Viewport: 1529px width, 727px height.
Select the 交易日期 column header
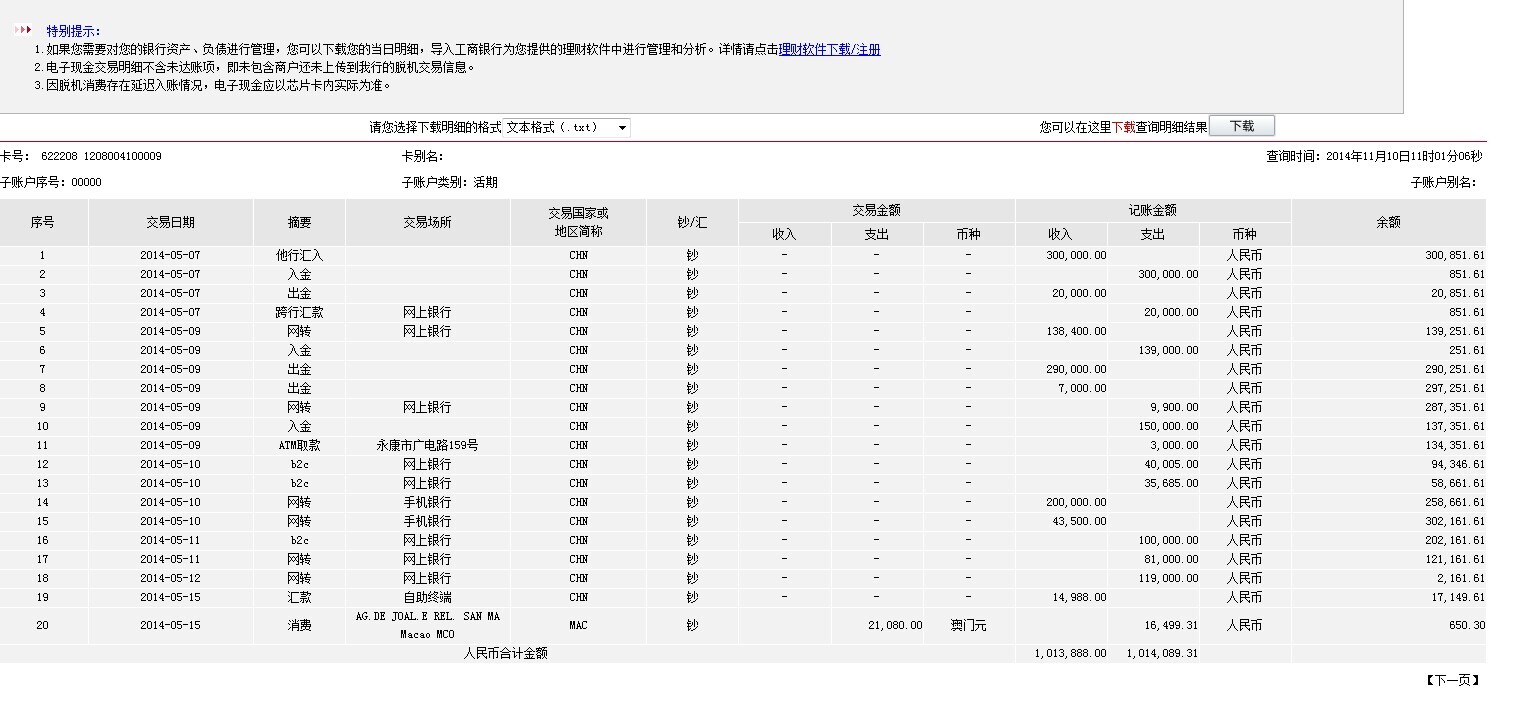(x=170, y=223)
